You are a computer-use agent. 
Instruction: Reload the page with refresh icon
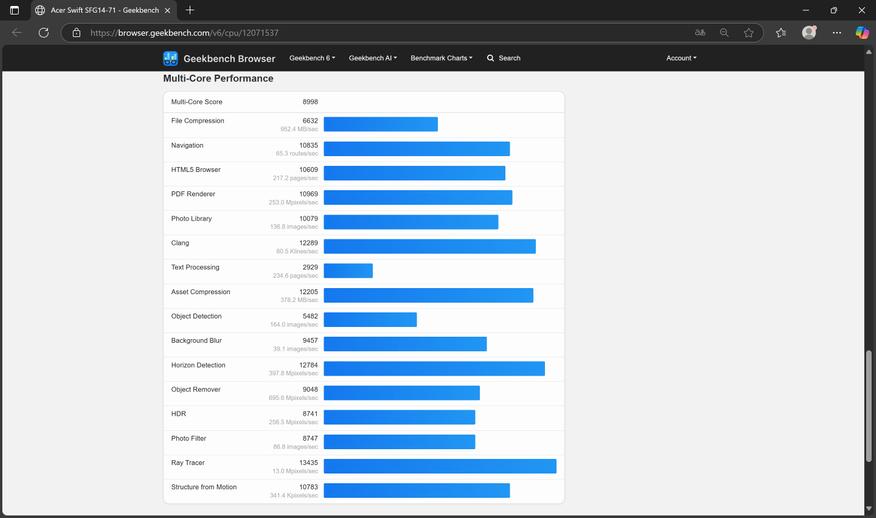coord(44,32)
